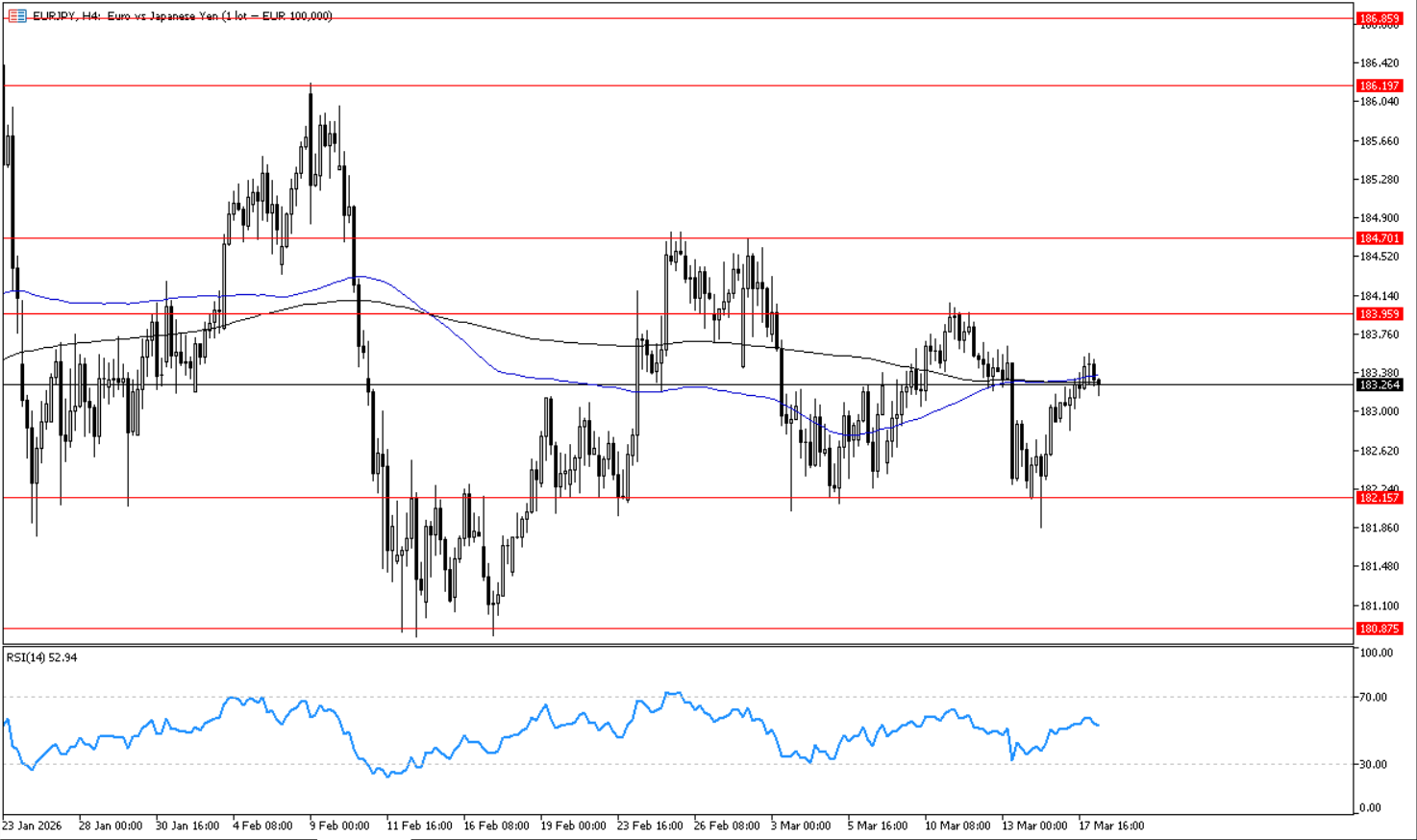Click the 182.157 support price label
This screenshot has height=840, width=1417.
click(1379, 498)
